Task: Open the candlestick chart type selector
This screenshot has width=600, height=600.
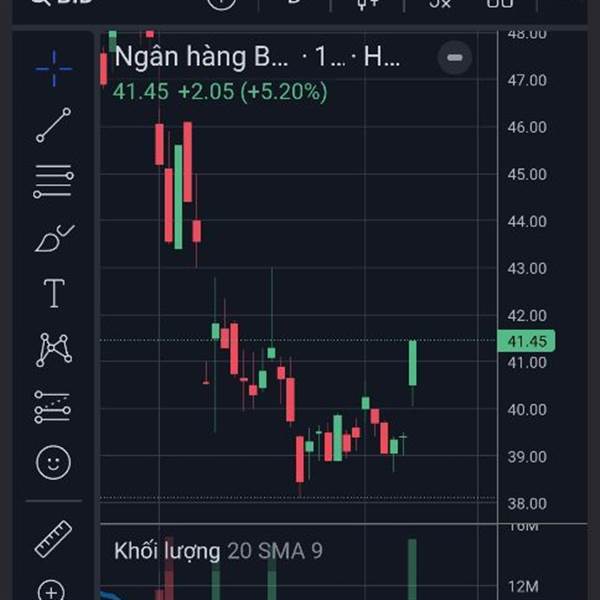Action: [368, 3]
